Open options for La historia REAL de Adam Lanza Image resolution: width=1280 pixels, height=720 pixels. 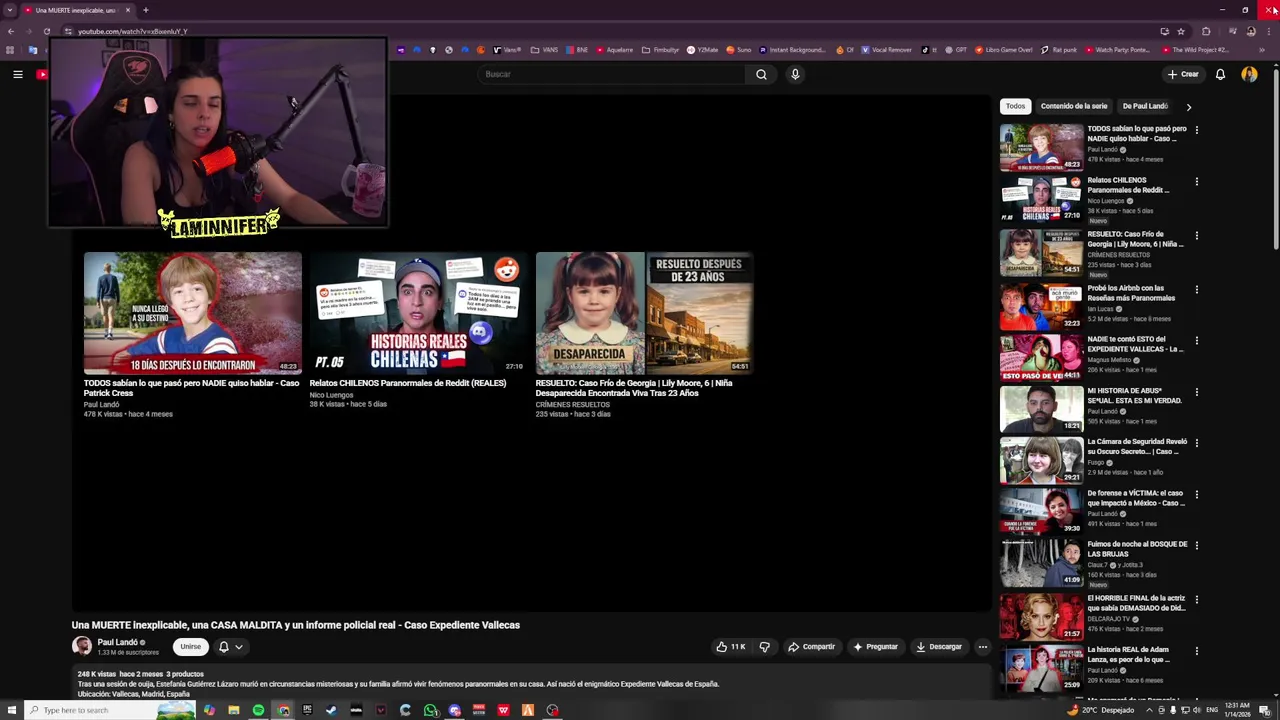(1196, 651)
